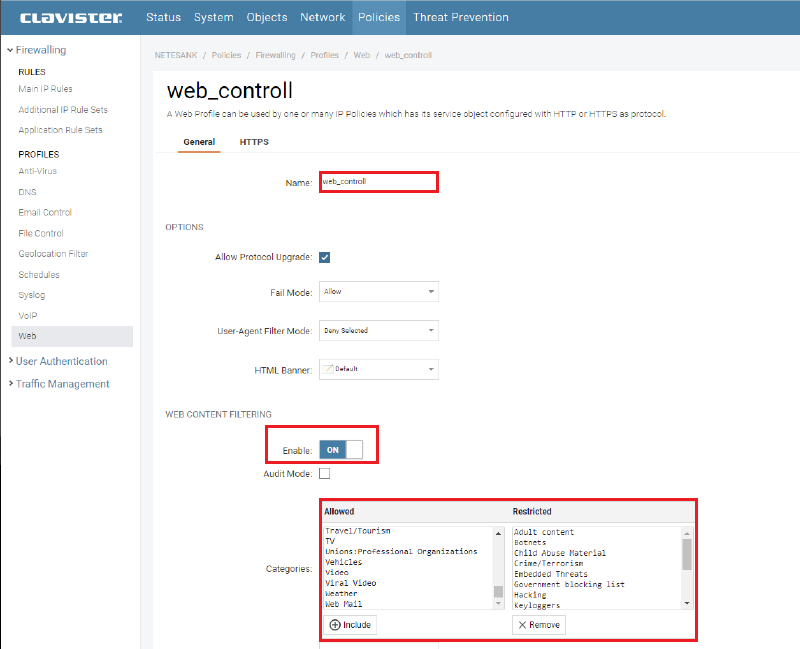Screen dimensions: 800x649
Task: Open the Network menu
Action: coord(322,17)
